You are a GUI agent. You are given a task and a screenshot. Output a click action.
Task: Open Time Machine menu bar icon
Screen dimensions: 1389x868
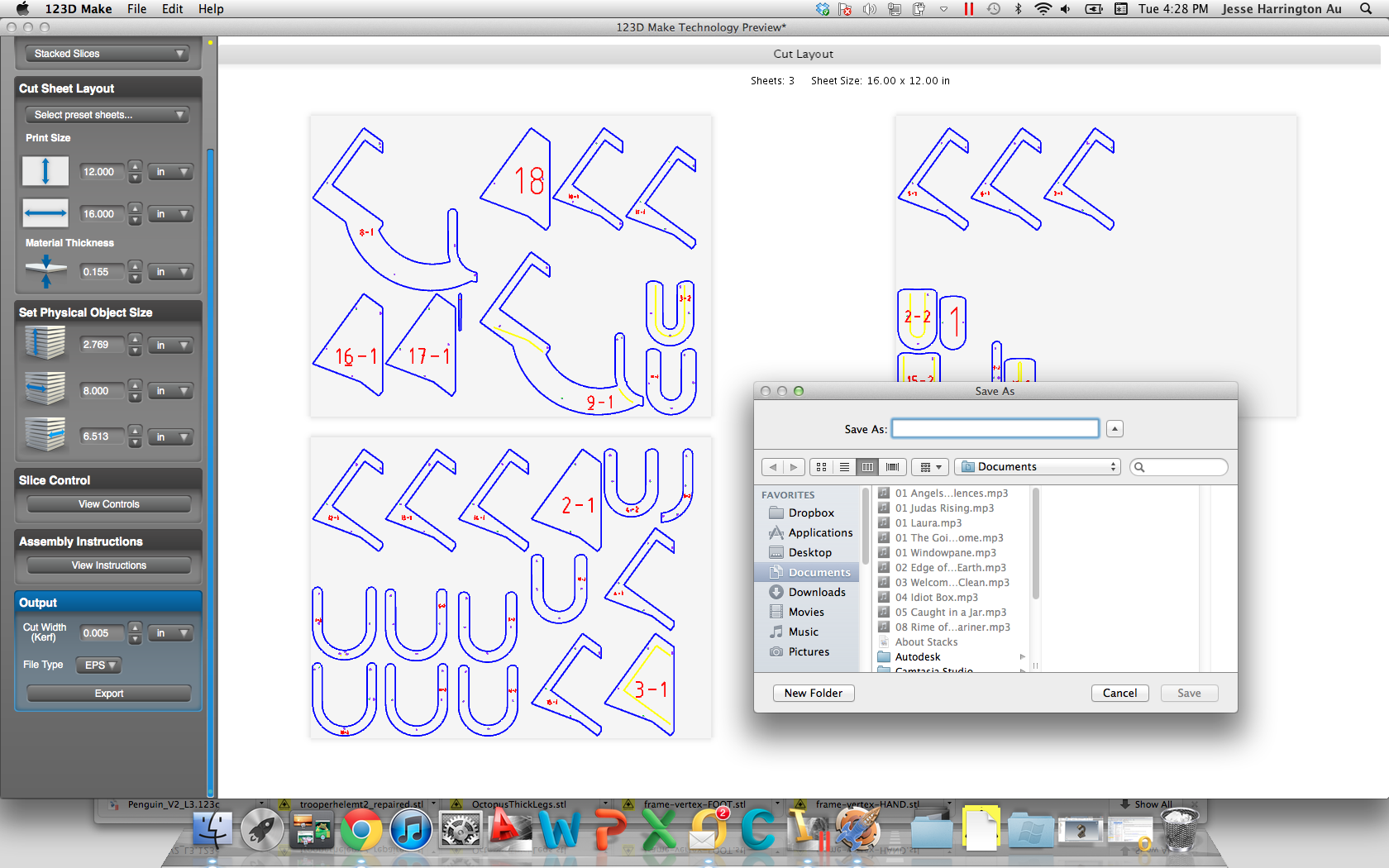[x=993, y=9]
